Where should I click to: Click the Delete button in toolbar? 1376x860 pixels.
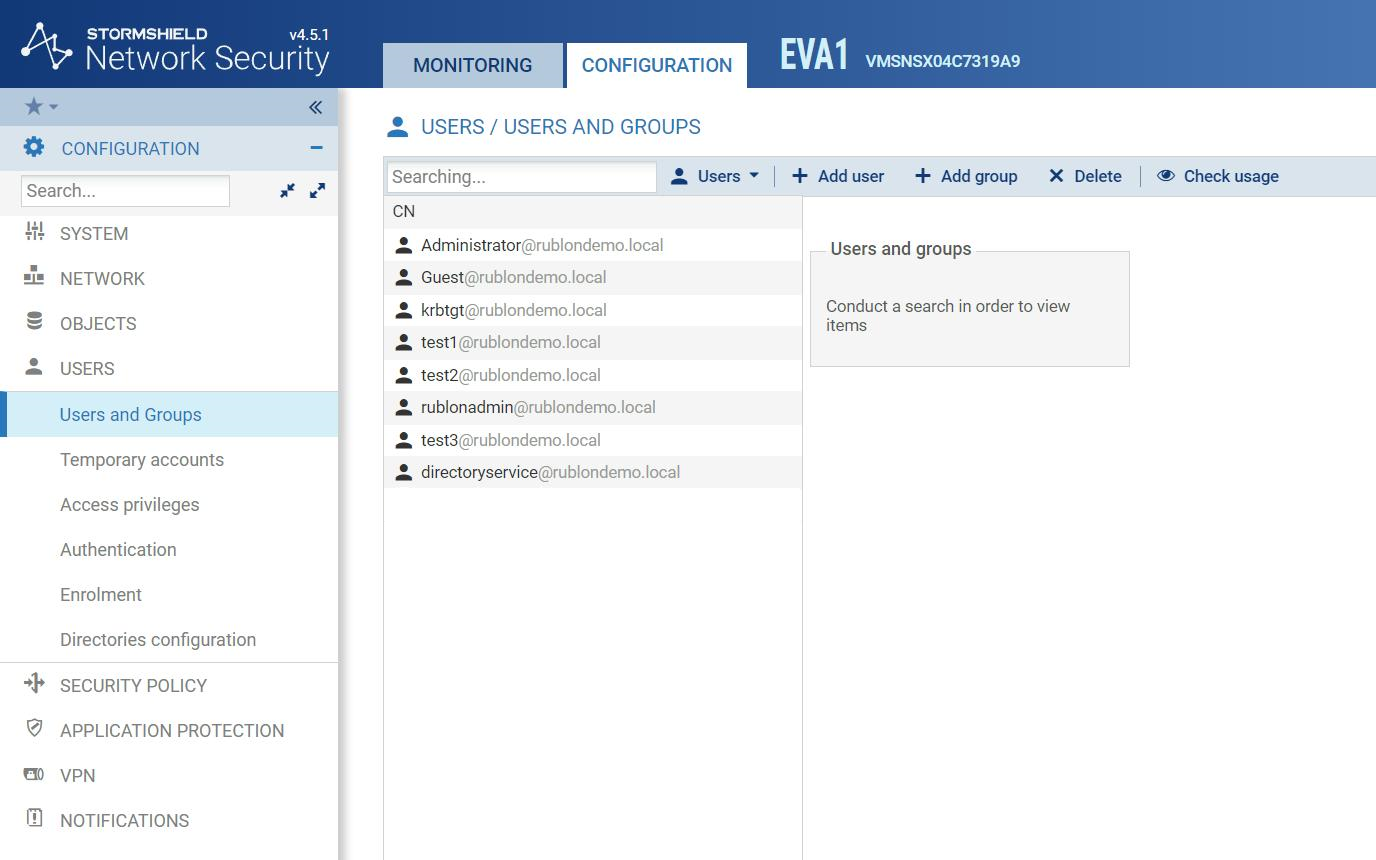pyautogui.click(x=1085, y=176)
